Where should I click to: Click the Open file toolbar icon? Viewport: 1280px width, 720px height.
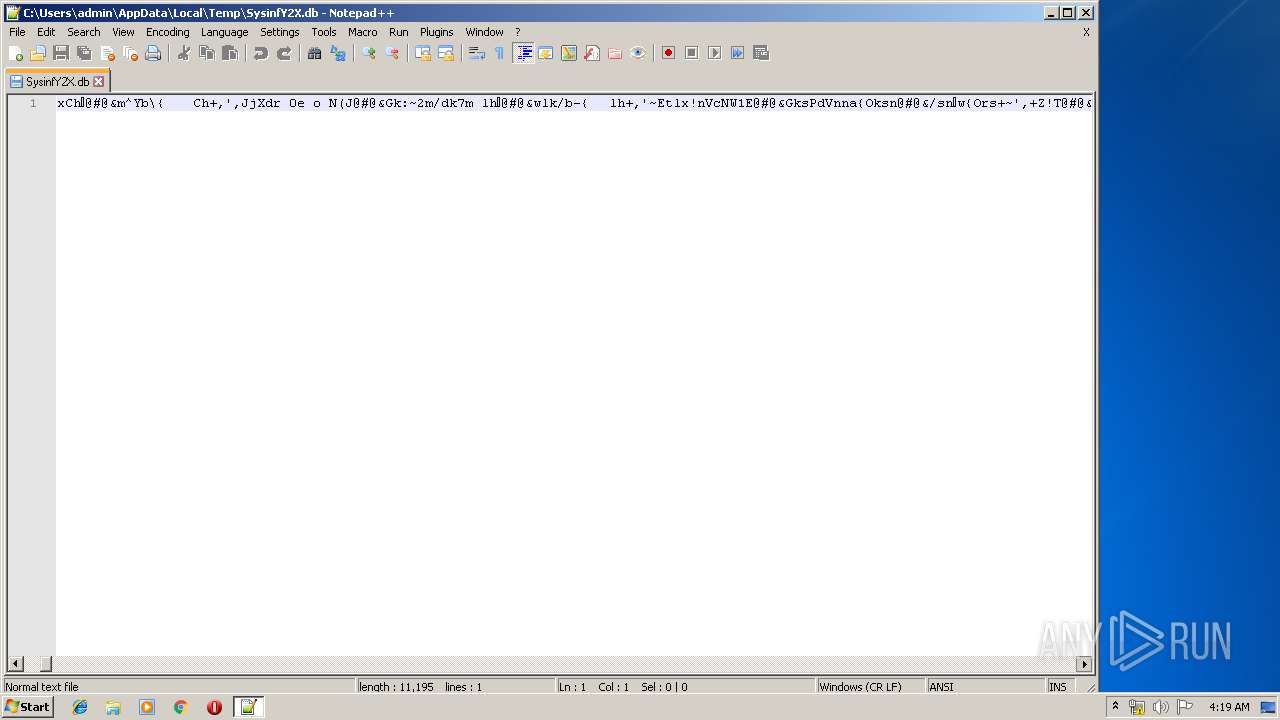(38, 53)
